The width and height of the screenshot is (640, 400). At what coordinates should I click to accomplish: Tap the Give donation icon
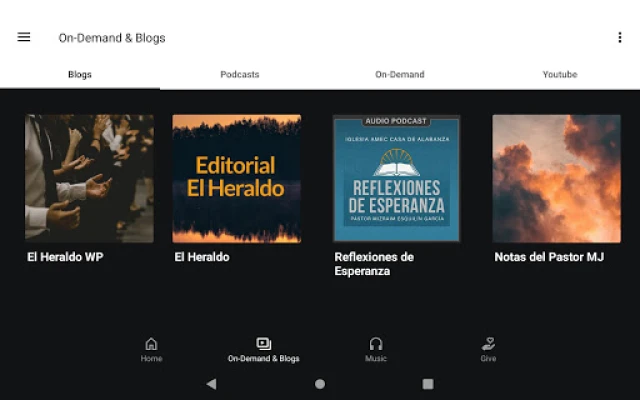click(488, 344)
